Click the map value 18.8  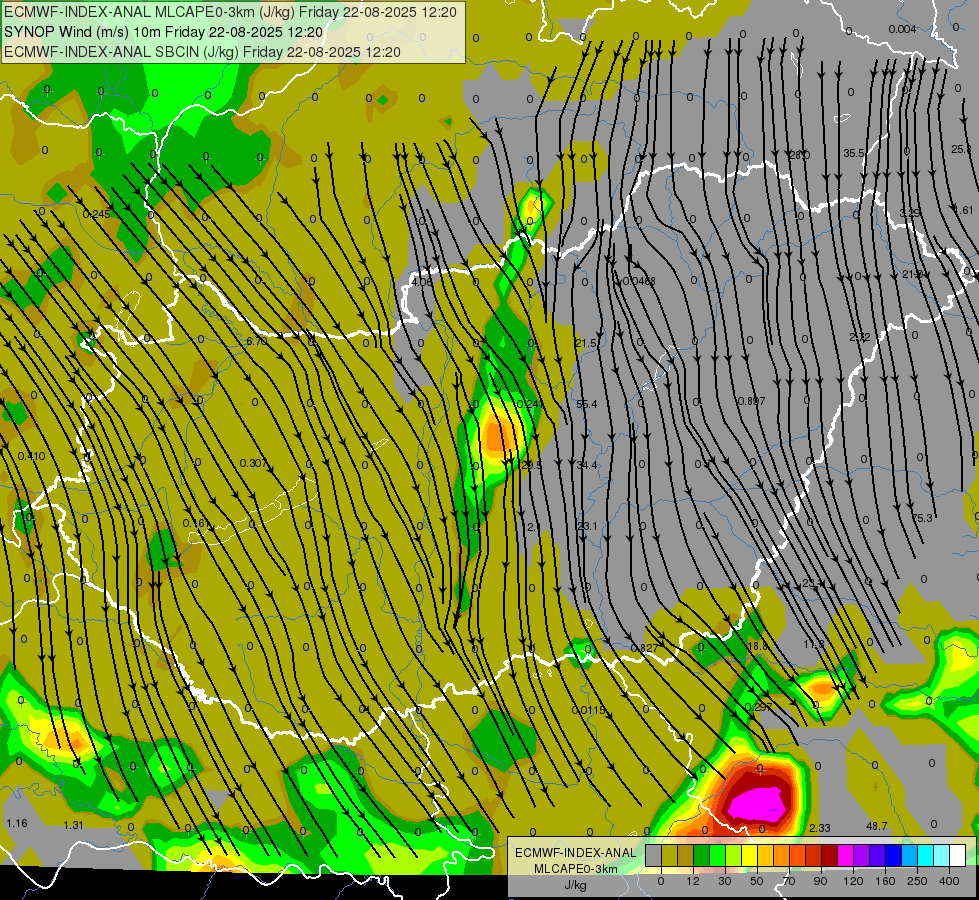757,646
